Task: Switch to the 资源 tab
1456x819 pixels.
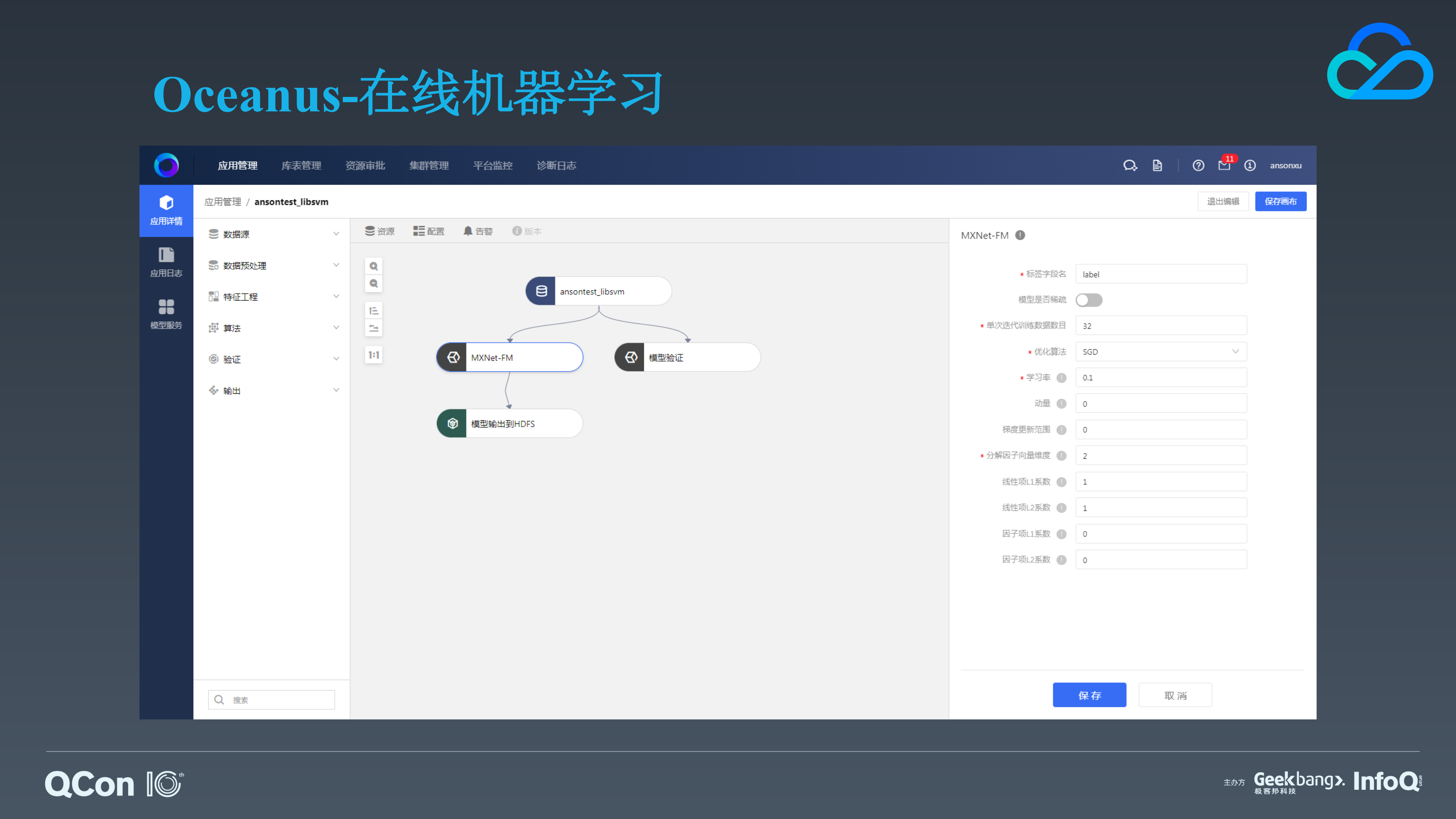Action: [x=380, y=231]
